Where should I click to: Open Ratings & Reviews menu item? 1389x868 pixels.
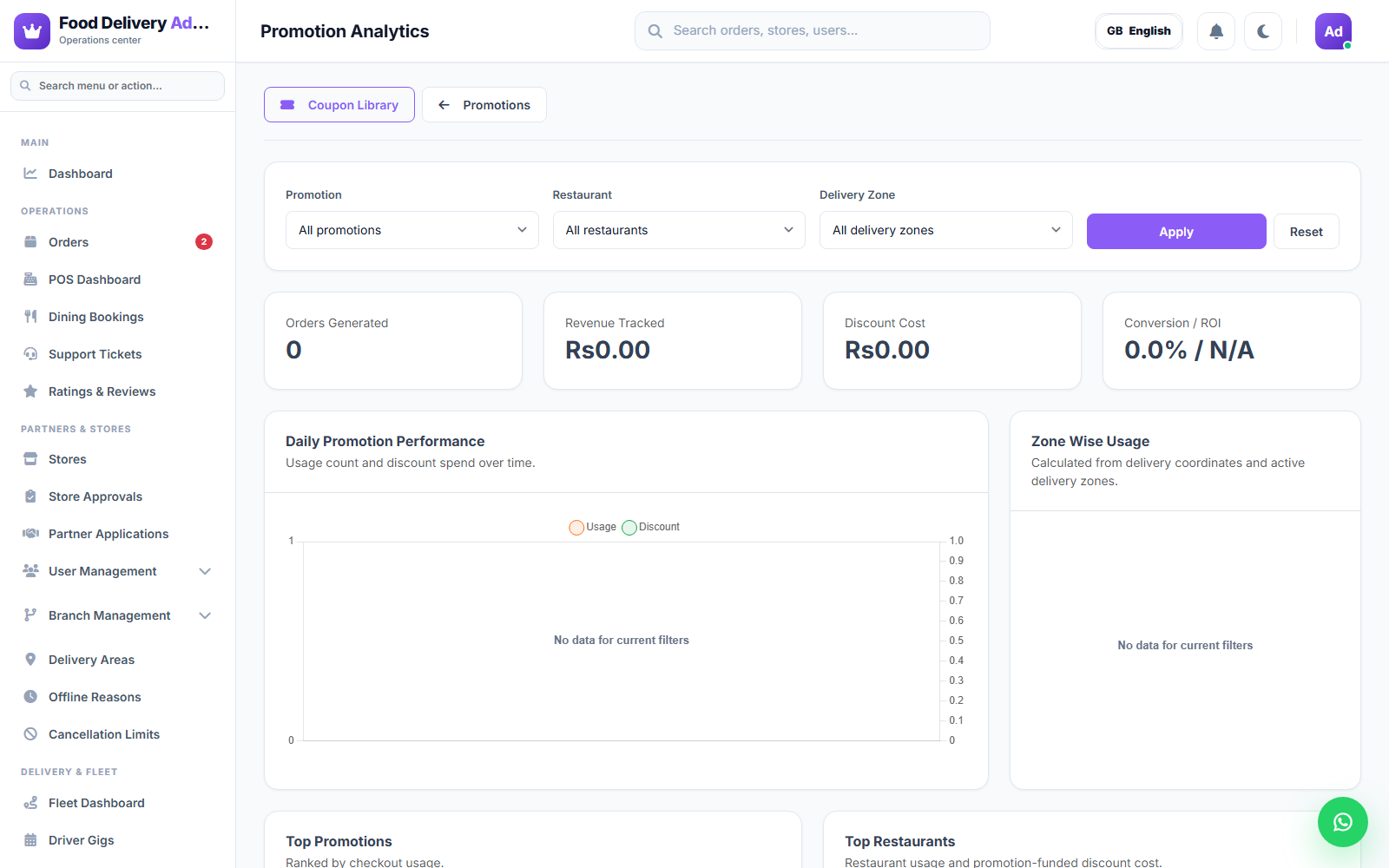(117, 391)
